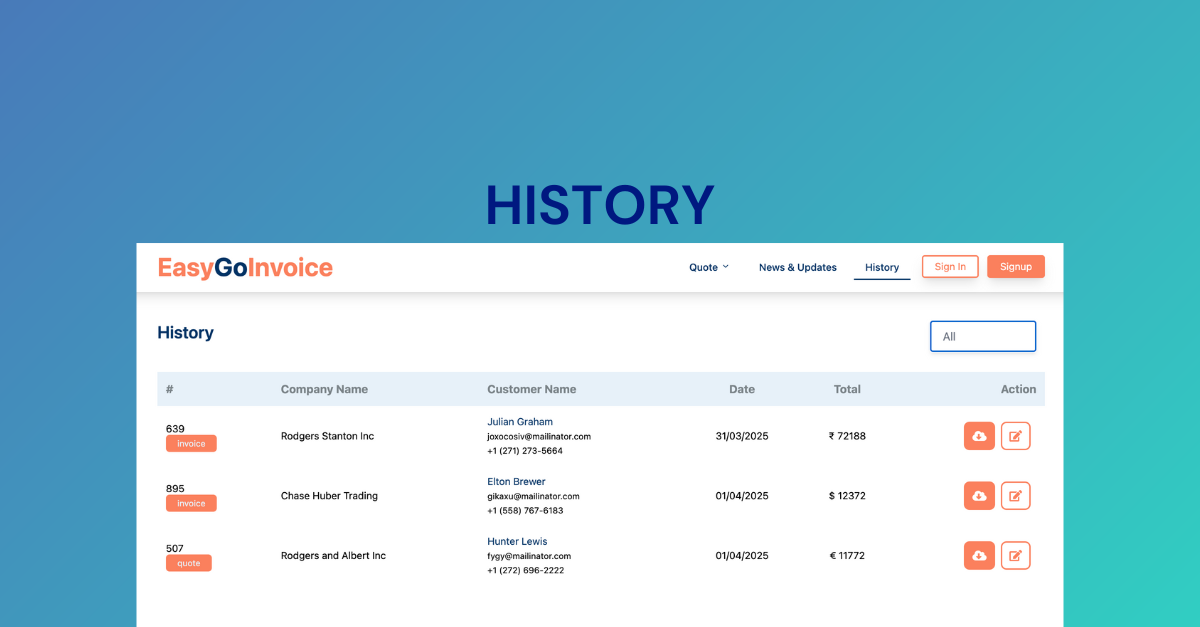
Task: Open edit icon for Rodgers and Albert Inc
Action: [1015, 556]
